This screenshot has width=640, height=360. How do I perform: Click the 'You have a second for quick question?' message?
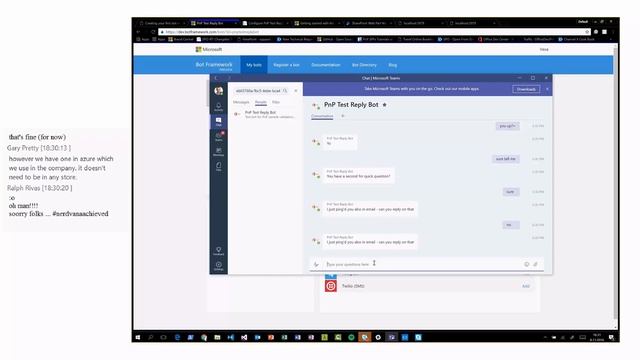[x=358, y=175]
